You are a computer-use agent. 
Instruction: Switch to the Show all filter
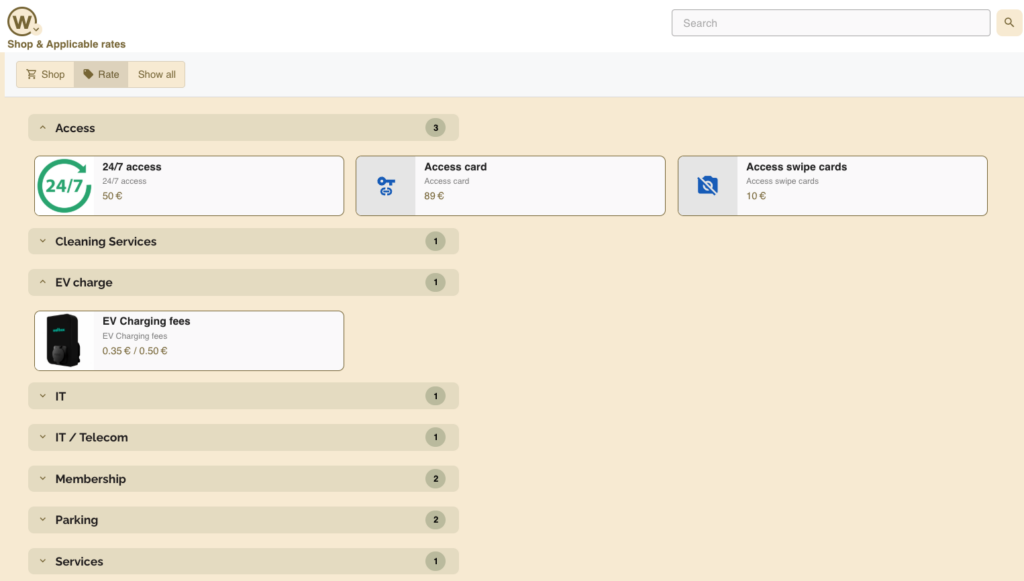pyautogui.click(x=157, y=75)
